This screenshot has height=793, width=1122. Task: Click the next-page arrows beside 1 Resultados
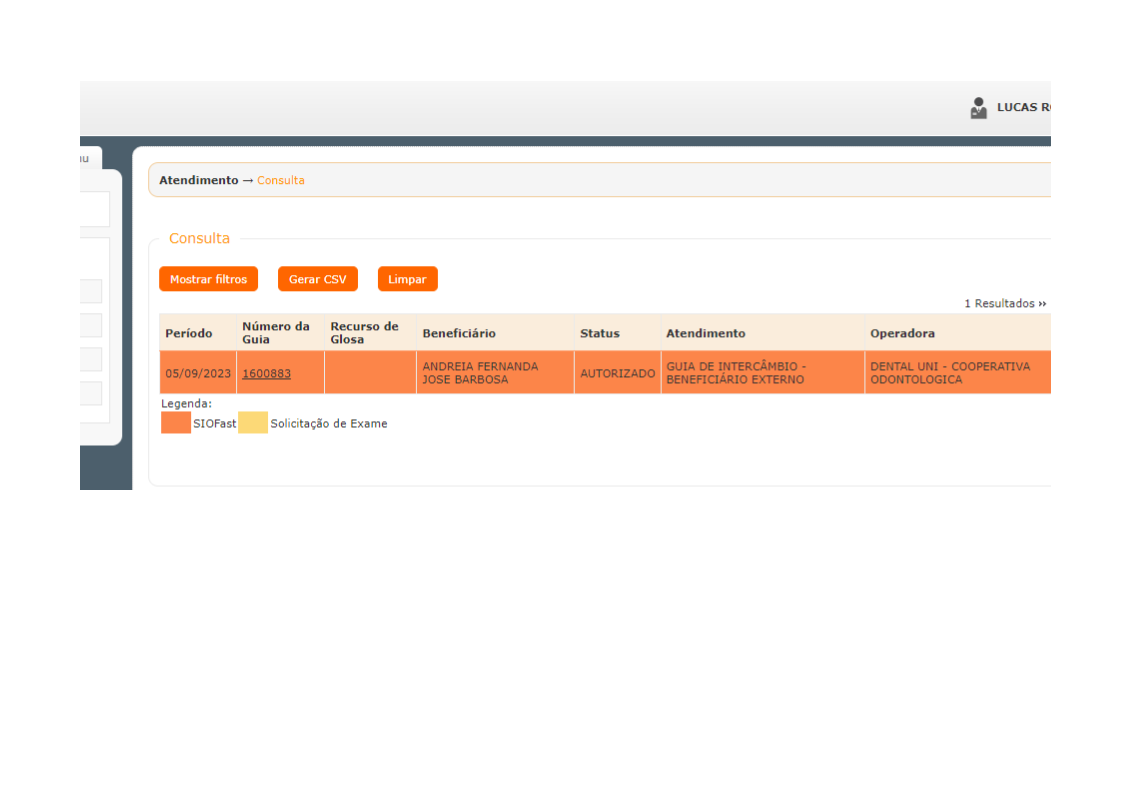point(1042,304)
